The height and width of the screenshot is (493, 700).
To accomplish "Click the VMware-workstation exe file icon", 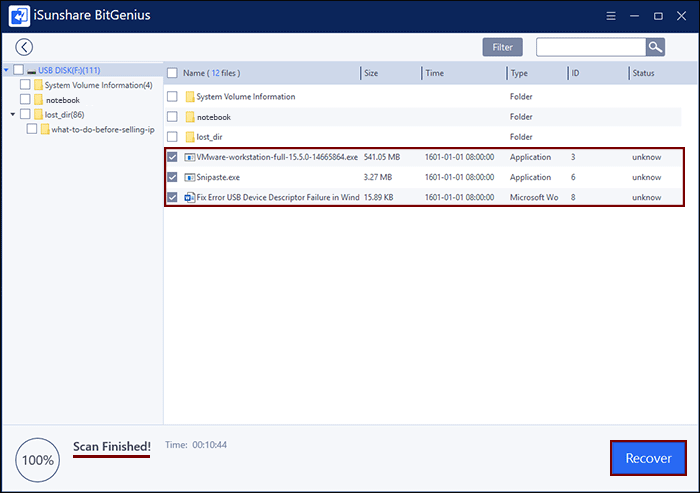I will [x=190, y=157].
